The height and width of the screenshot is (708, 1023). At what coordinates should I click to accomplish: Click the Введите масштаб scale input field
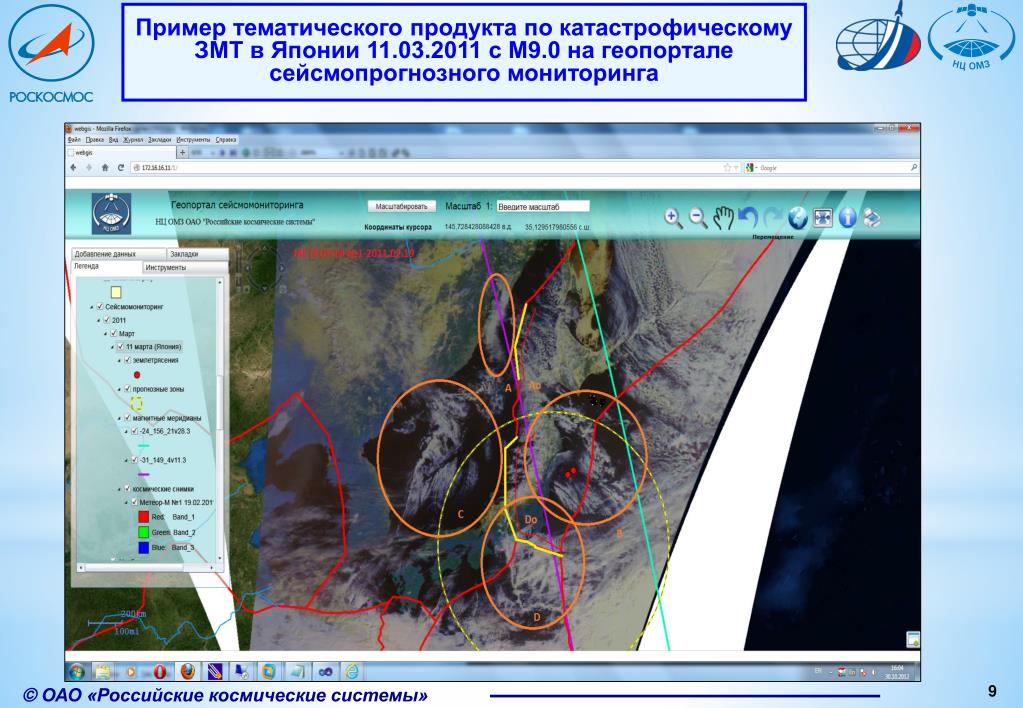543,206
